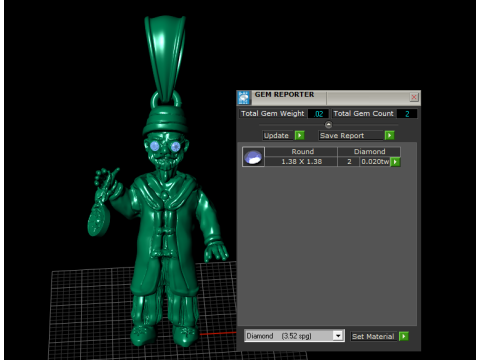
Task: Click the green arrow next to 0.020tw
Action: point(395,162)
